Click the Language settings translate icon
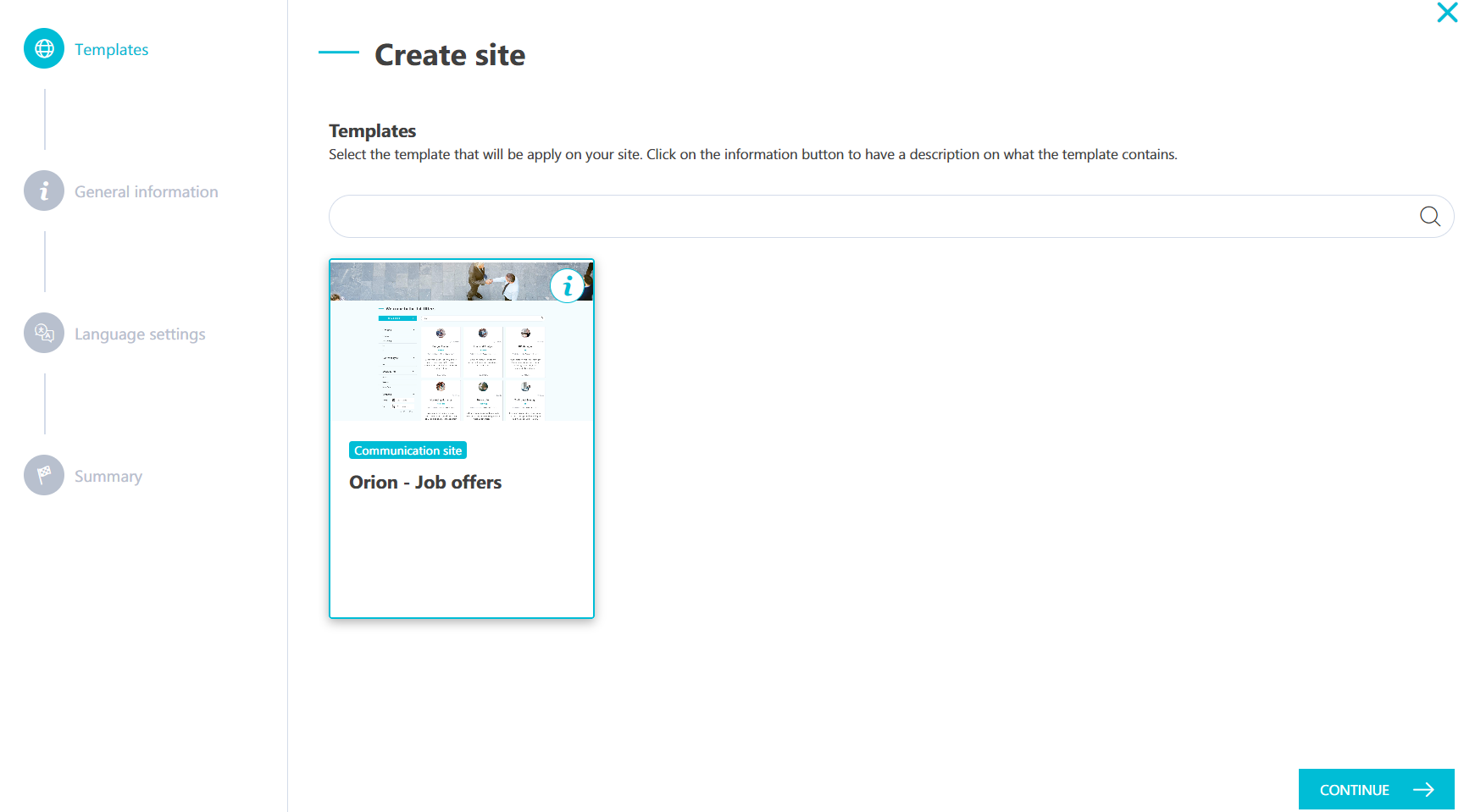1464x812 pixels. point(44,334)
